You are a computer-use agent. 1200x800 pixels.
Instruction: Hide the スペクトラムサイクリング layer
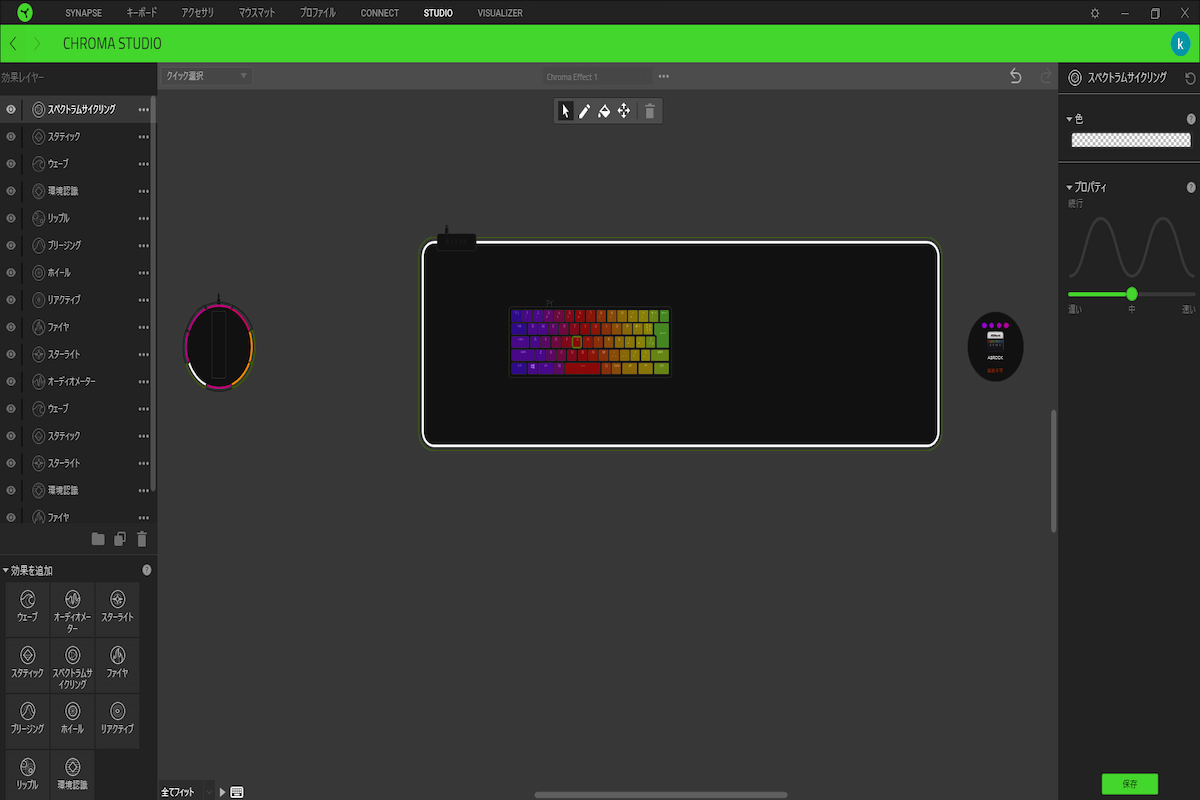tap(11, 109)
